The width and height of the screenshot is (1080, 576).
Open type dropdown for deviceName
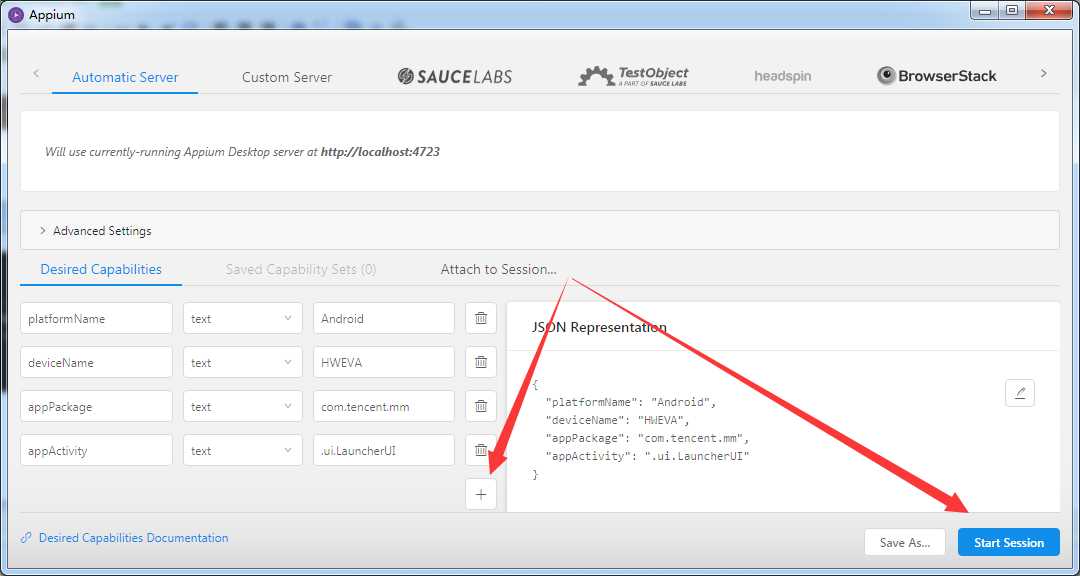pyautogui.click(x=242, y=362)
